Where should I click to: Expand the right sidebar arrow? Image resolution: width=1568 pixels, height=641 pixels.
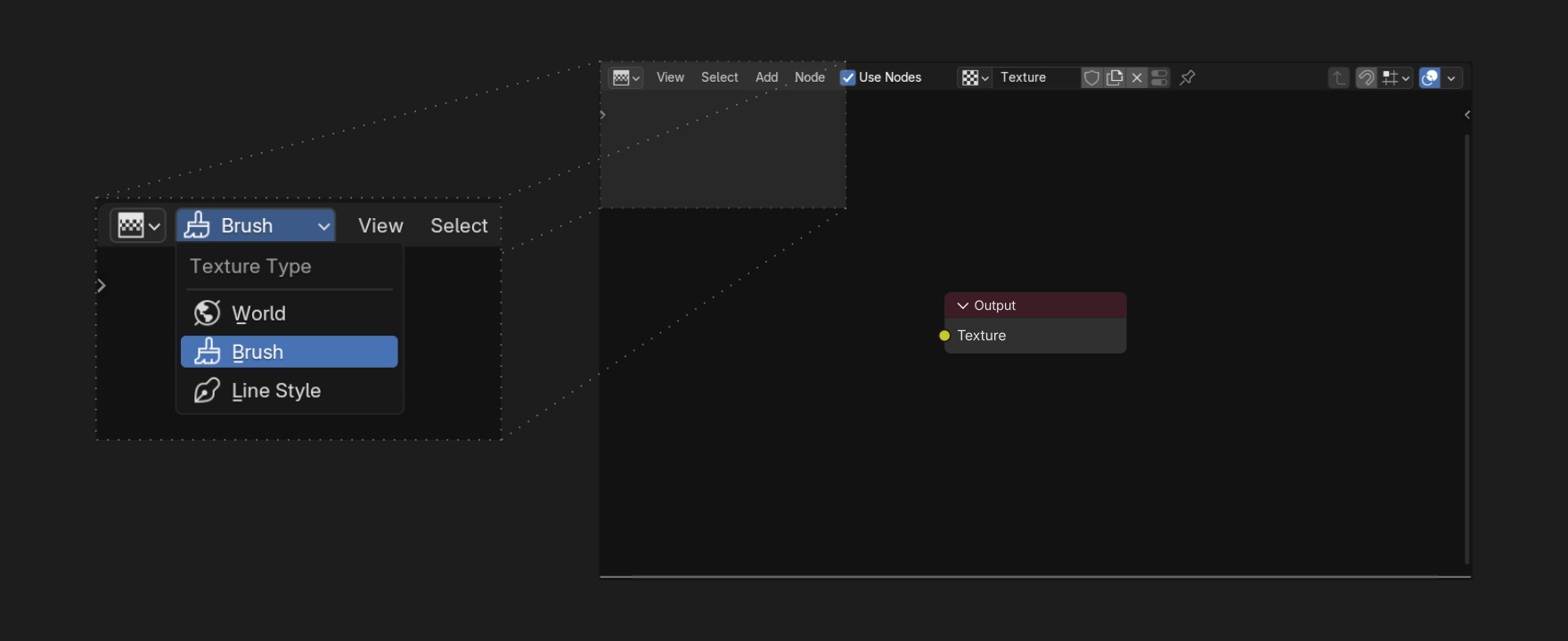point(1466,114)
